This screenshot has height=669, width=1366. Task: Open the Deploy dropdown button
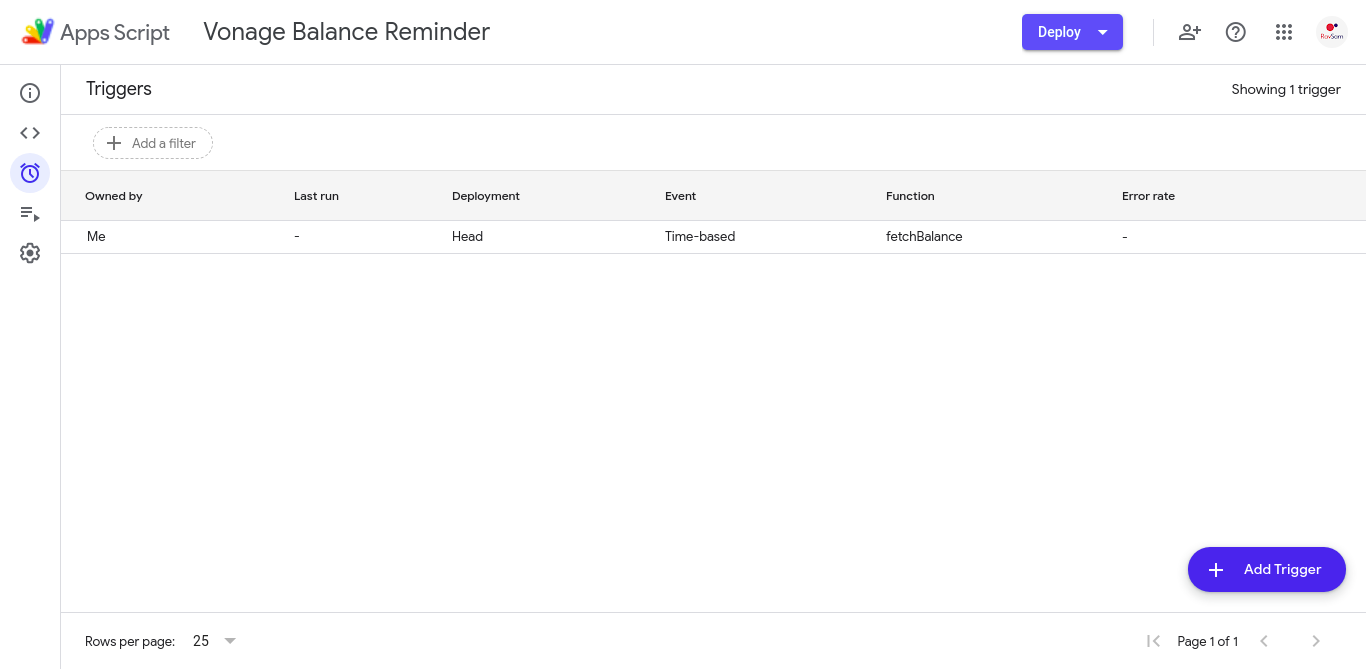[x=1072, y=32]
